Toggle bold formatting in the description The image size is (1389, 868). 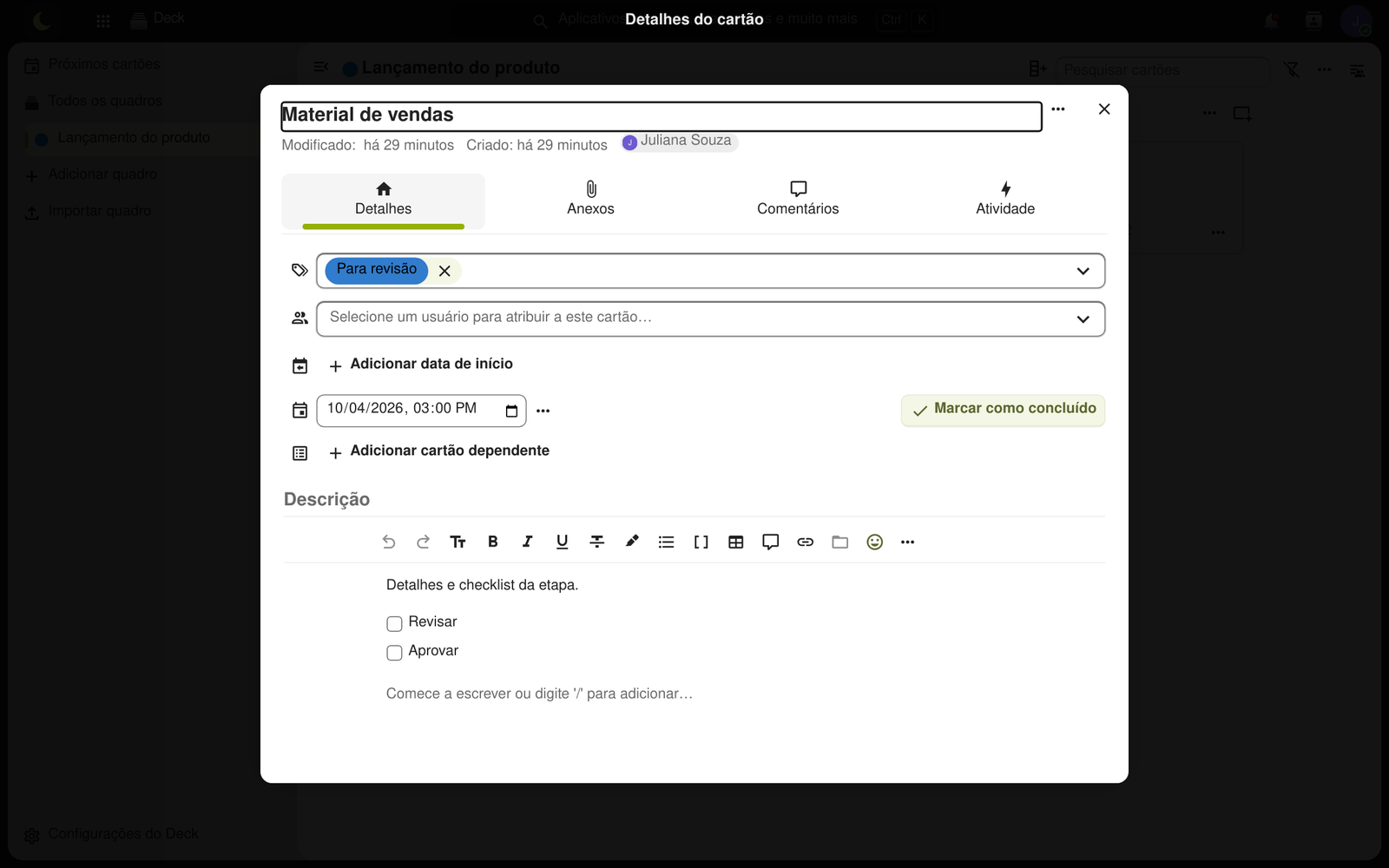pos(493,542)
